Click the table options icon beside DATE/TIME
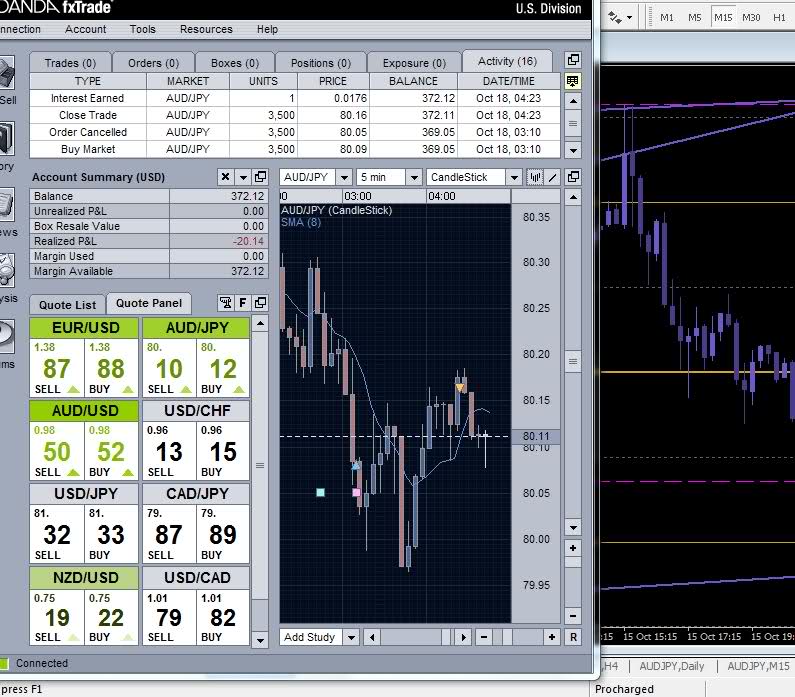 (573, 81)
